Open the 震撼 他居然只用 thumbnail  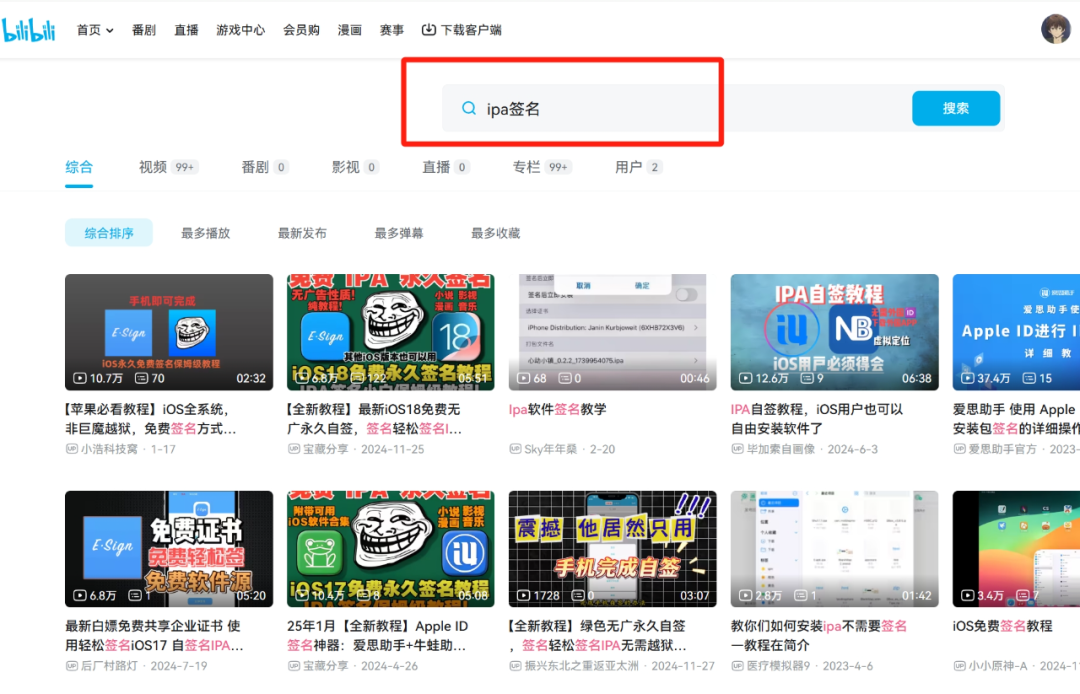[x=612, y=549]
